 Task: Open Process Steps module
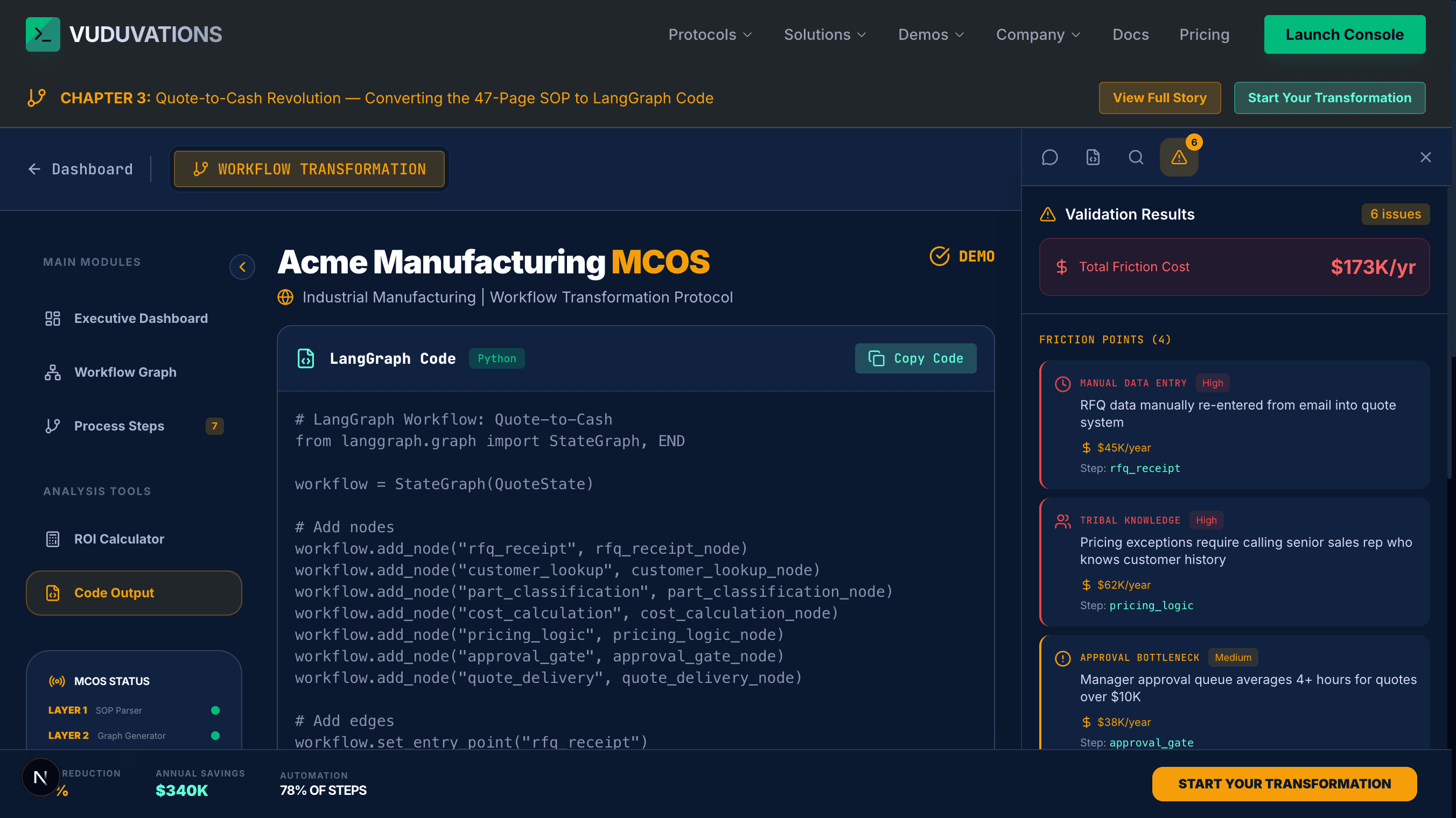click(134, 426)
